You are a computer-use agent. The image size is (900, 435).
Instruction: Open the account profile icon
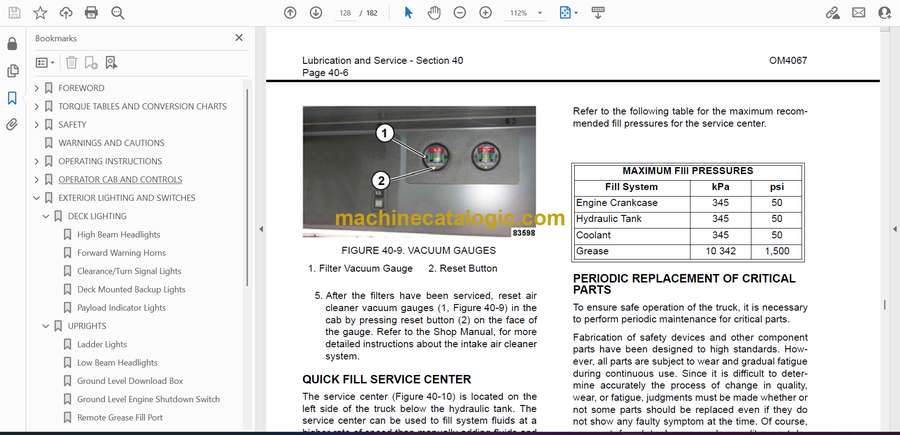click(x=885, y=13)
